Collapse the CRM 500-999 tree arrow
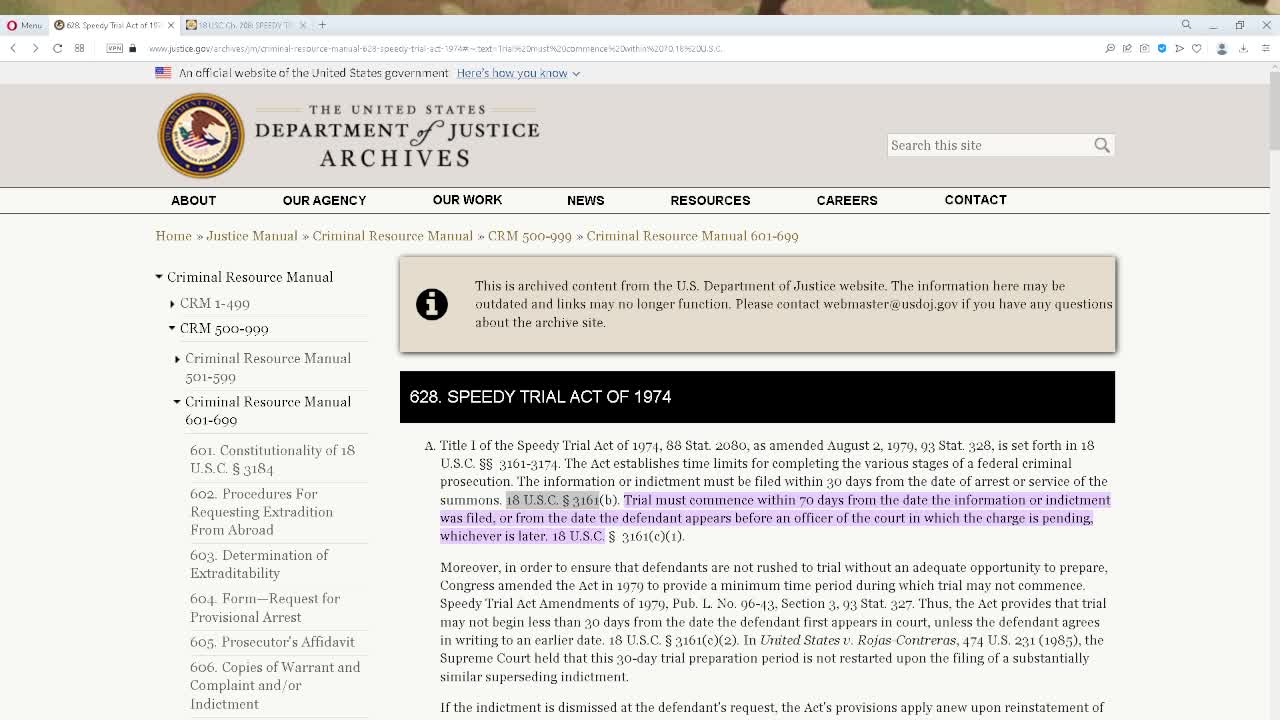This screenshot has width=1280, height=720. [172, 328]
